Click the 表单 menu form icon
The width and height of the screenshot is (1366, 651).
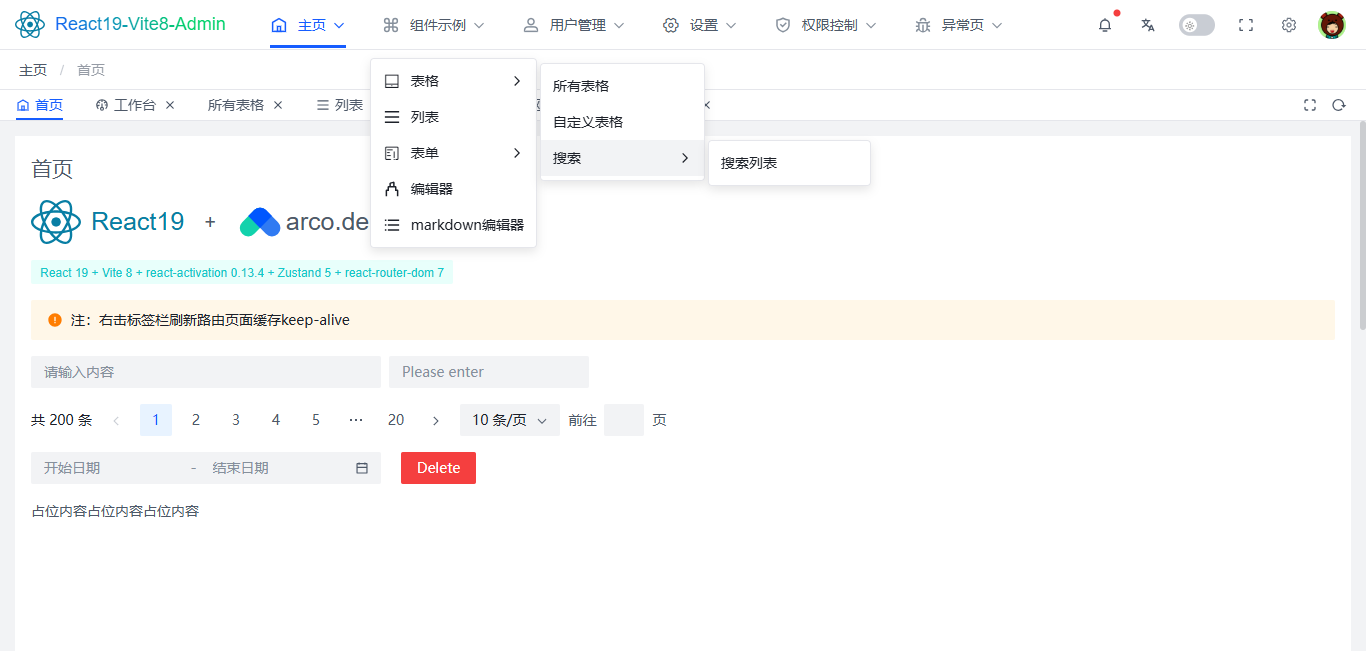(x=392, y=153)
